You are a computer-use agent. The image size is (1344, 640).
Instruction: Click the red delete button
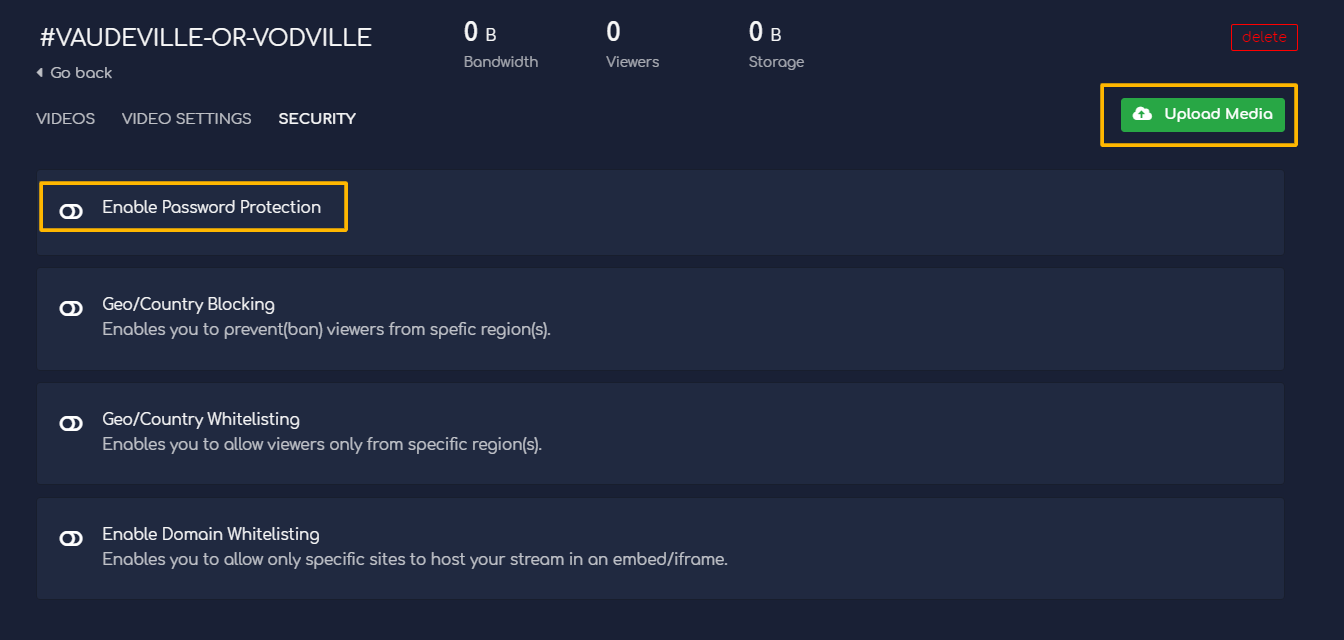(x=1264, y=37)
